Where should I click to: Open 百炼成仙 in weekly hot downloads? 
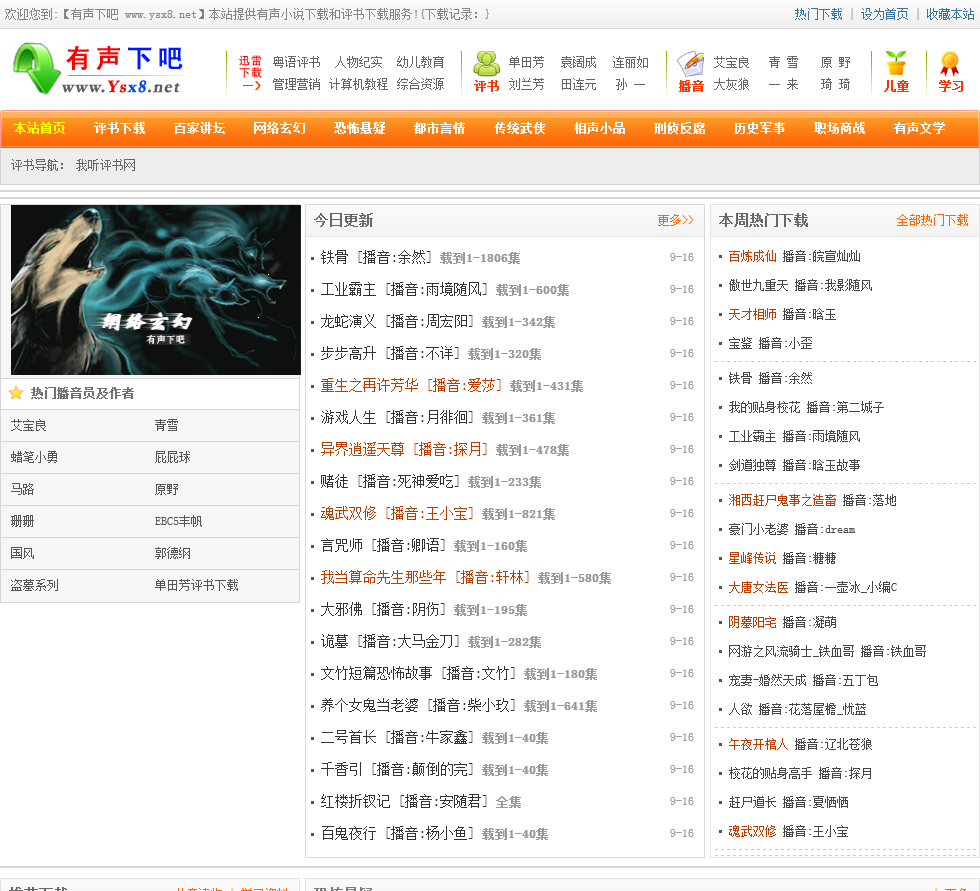(752, 256)
